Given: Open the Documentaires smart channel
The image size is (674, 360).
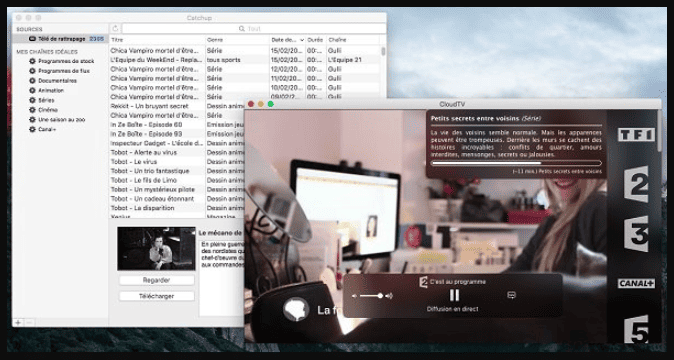Looking at the screenshot, I should click(x=58, y=81).
